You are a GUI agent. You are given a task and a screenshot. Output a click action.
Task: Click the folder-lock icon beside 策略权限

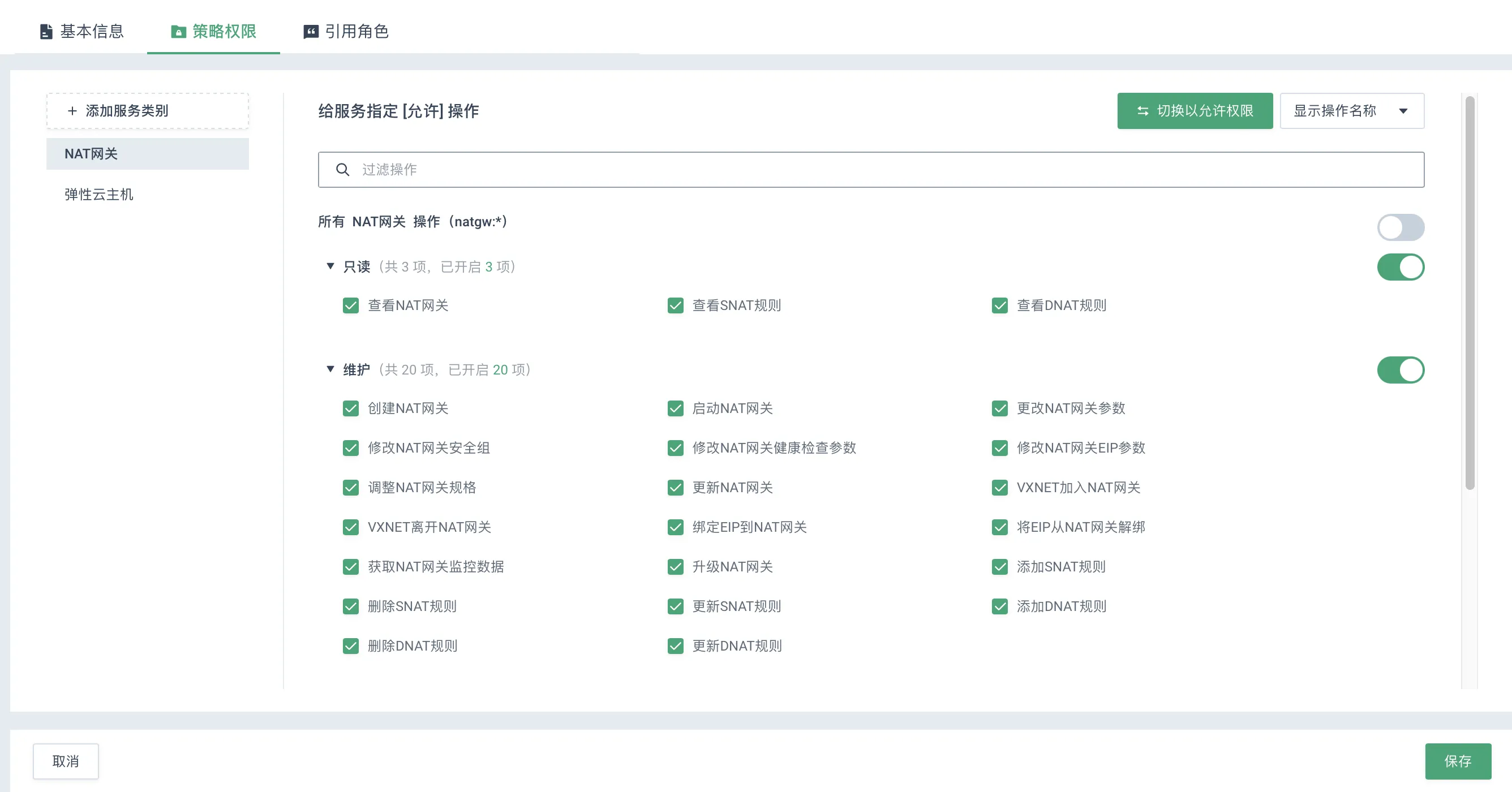(178, 32)
